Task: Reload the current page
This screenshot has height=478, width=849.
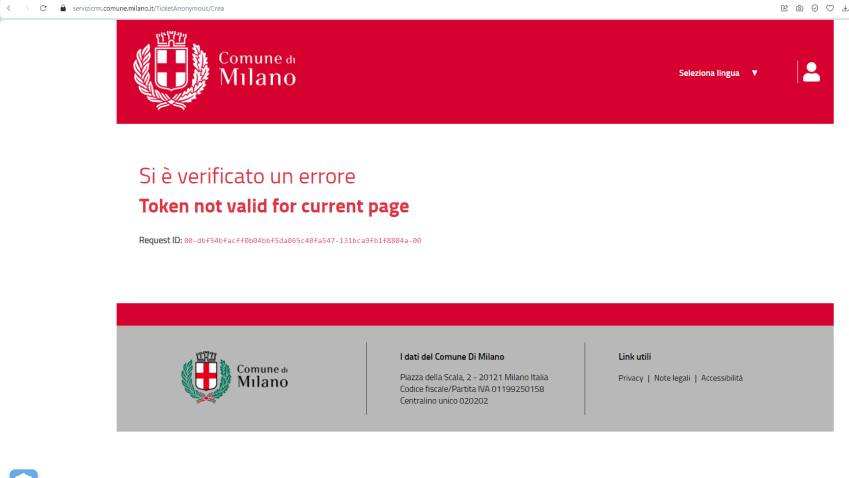Action: tap(43, 8)
